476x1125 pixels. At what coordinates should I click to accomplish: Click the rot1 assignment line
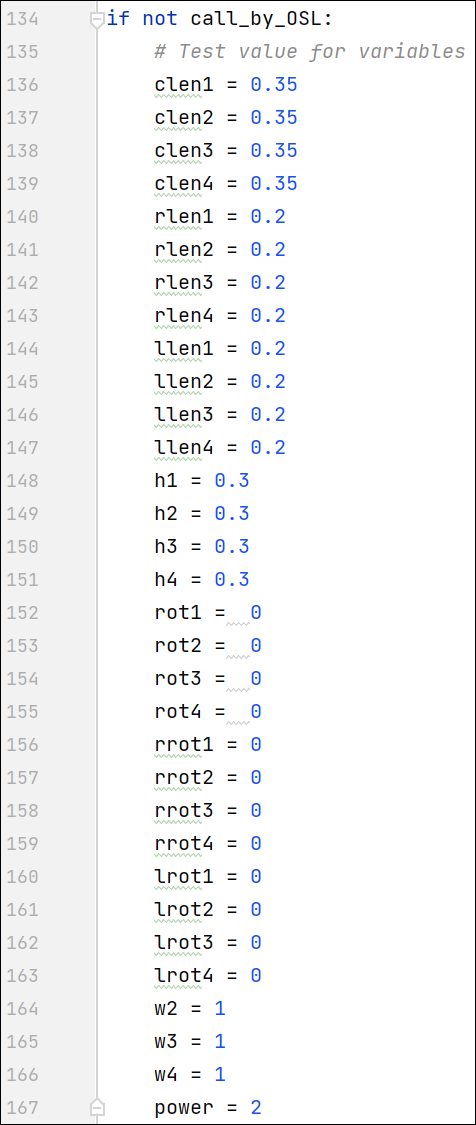point(207,613)
